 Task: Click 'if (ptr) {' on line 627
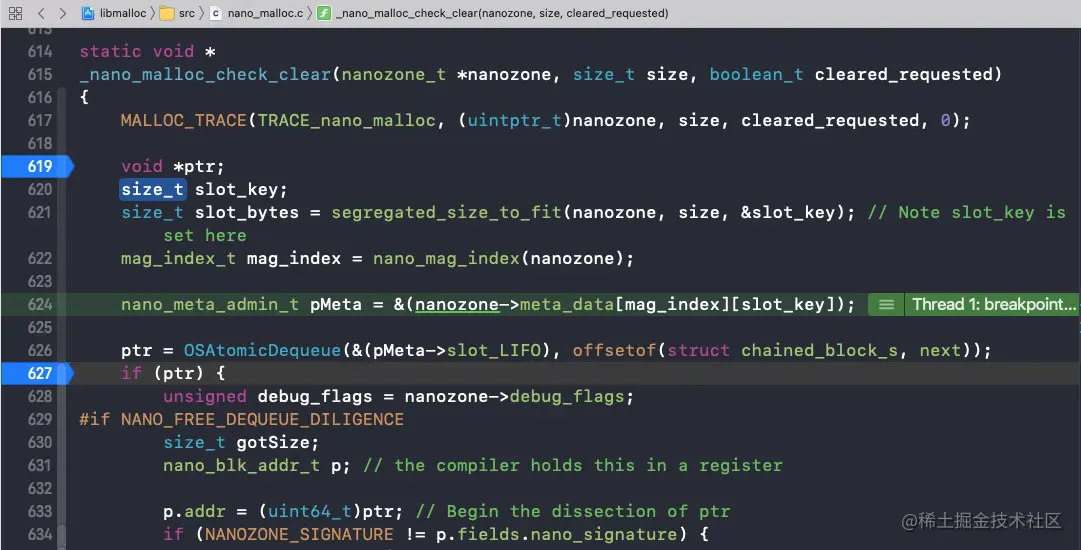[x=173, y=374]
